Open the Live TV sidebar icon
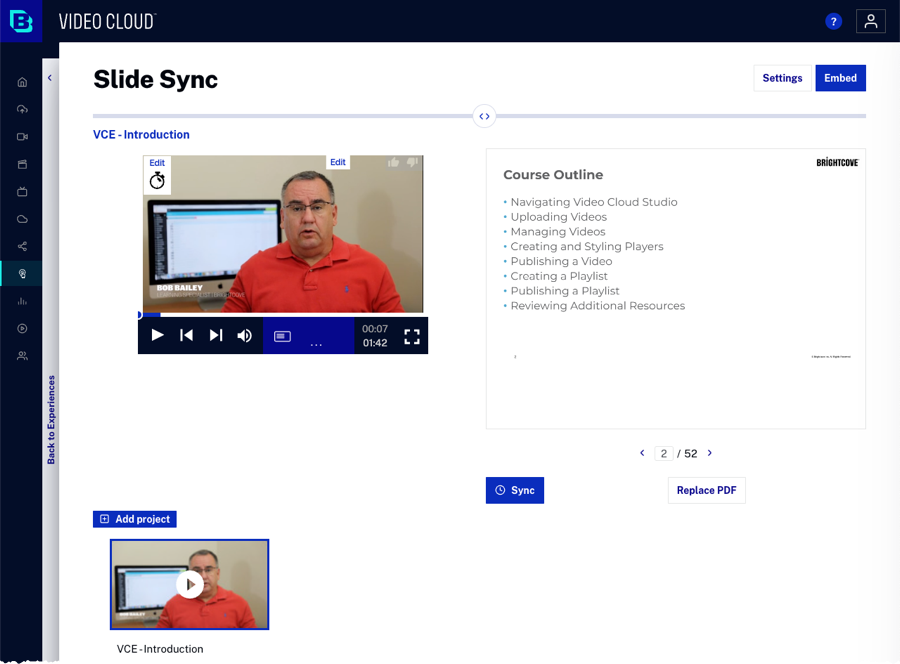This screenshot has width=900, height=664. 22,191
